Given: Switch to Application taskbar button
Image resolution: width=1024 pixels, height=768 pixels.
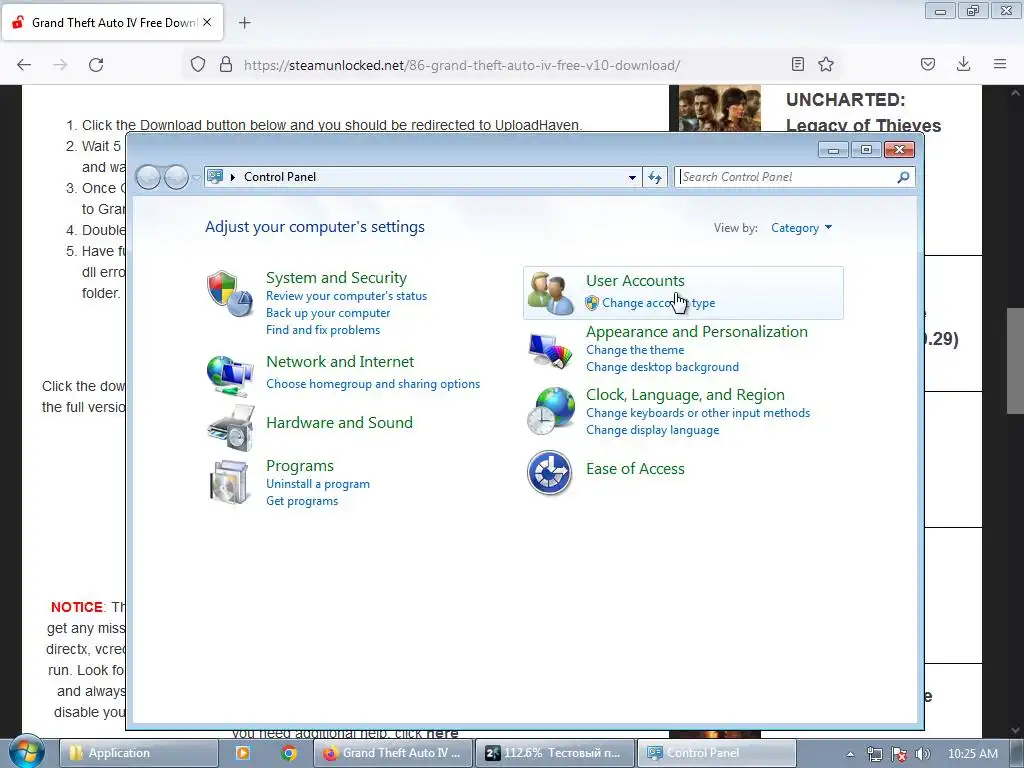Looking at the screenshot, I should [x=139, y=753].
